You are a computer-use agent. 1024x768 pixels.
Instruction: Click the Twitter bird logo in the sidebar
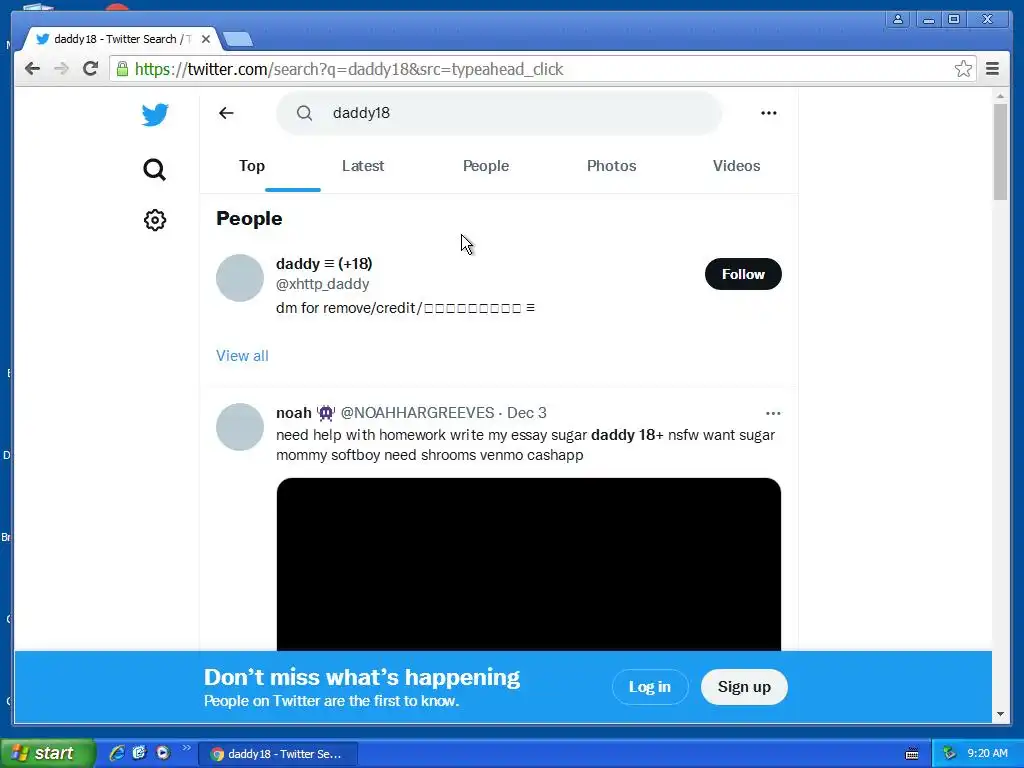pyautogui.click(x=155, y=115)
